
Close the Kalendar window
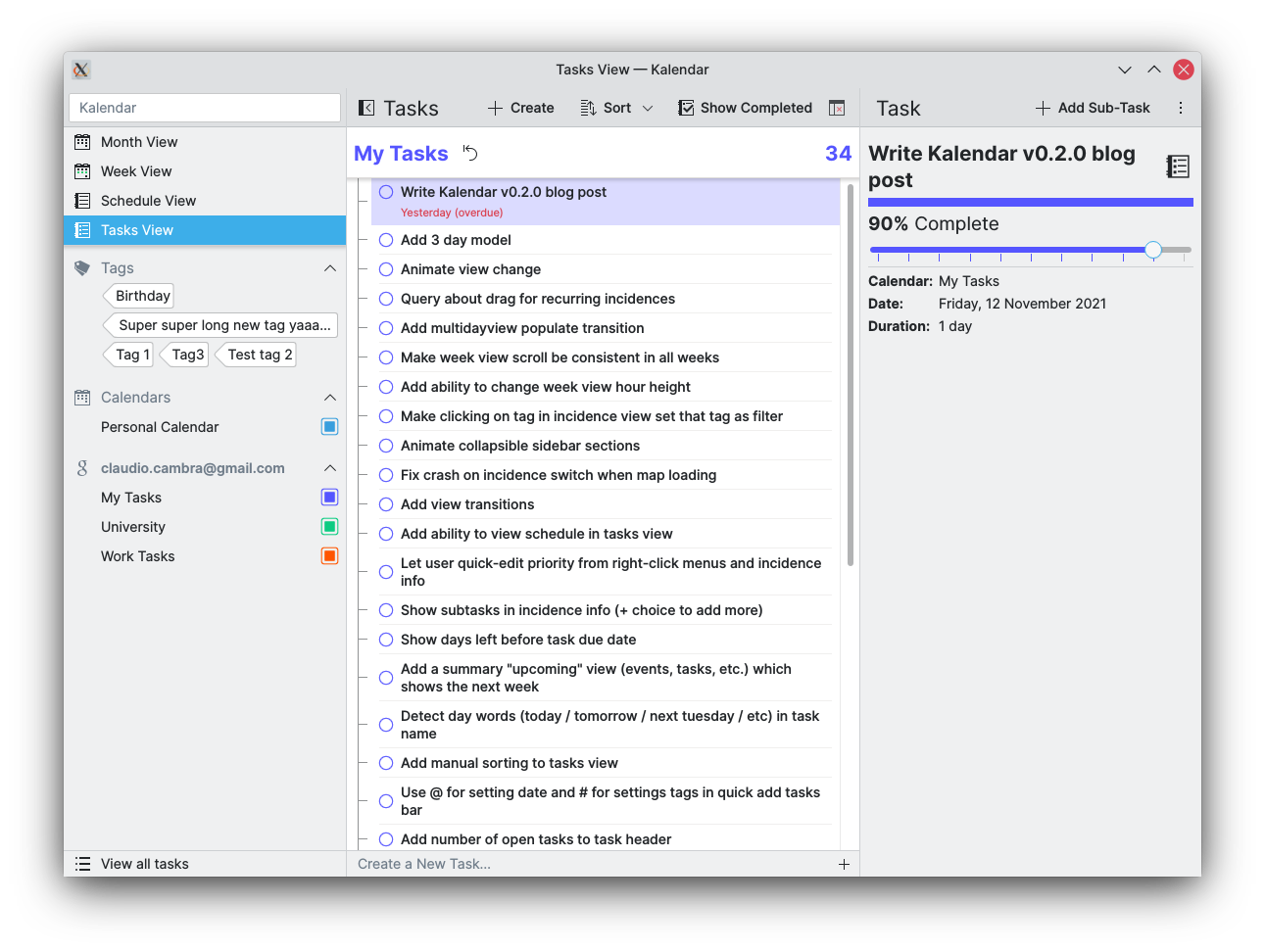click(x=1184, y=70)
